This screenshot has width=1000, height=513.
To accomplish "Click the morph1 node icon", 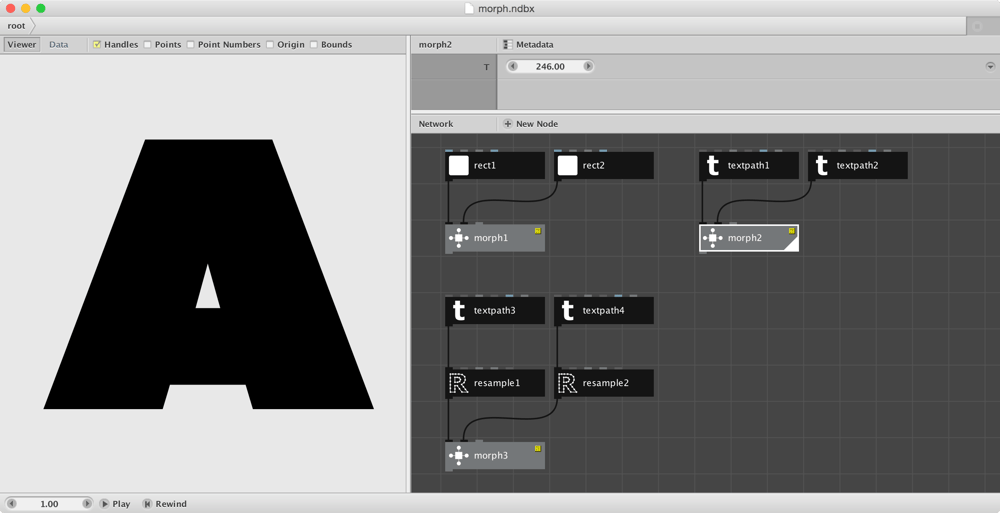I will click(459, 238).
